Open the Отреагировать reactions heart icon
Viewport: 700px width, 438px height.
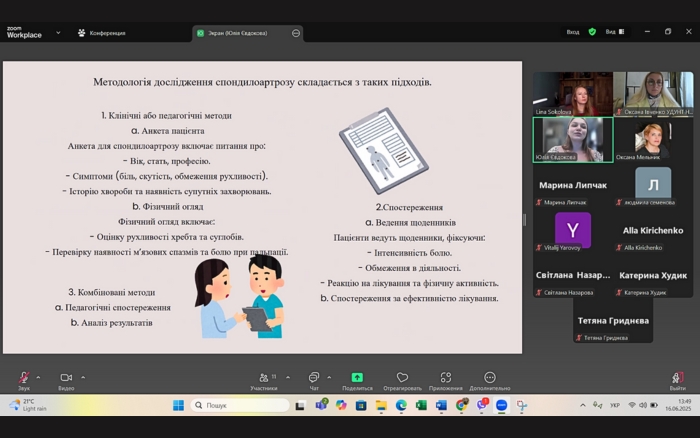(x=402, y=379)
